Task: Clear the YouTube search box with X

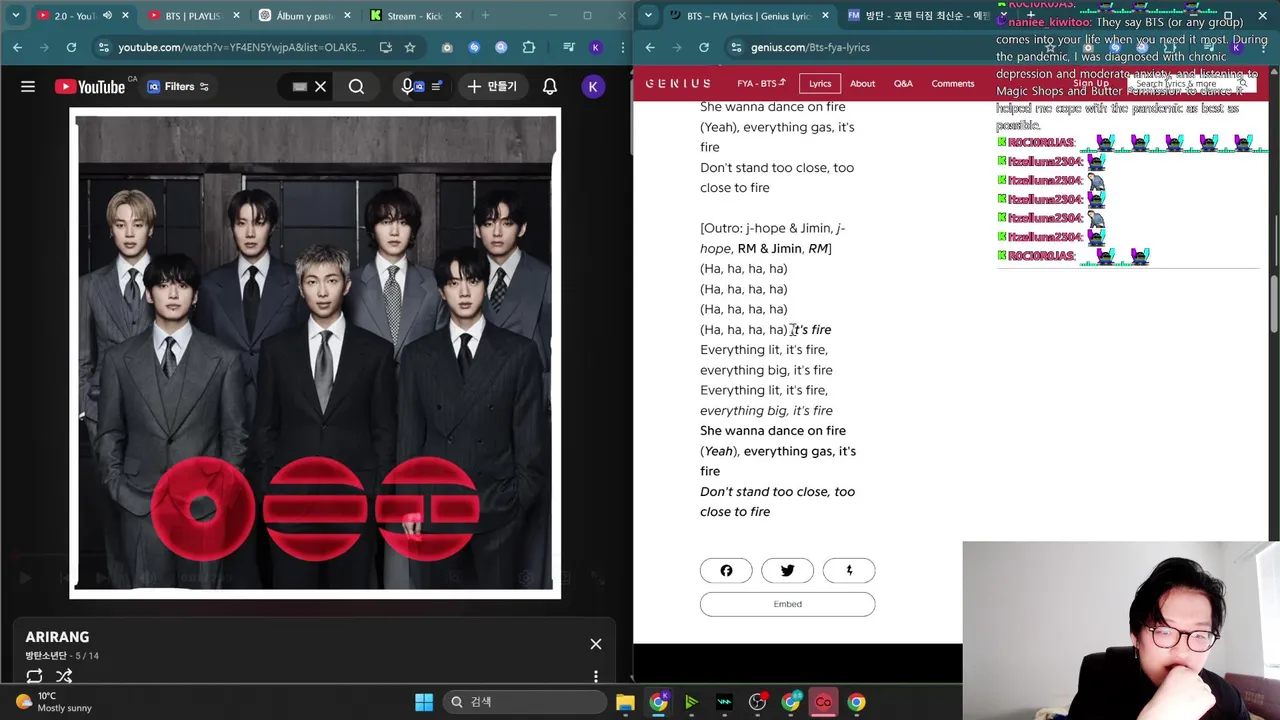Action: [x=320, y=87]
